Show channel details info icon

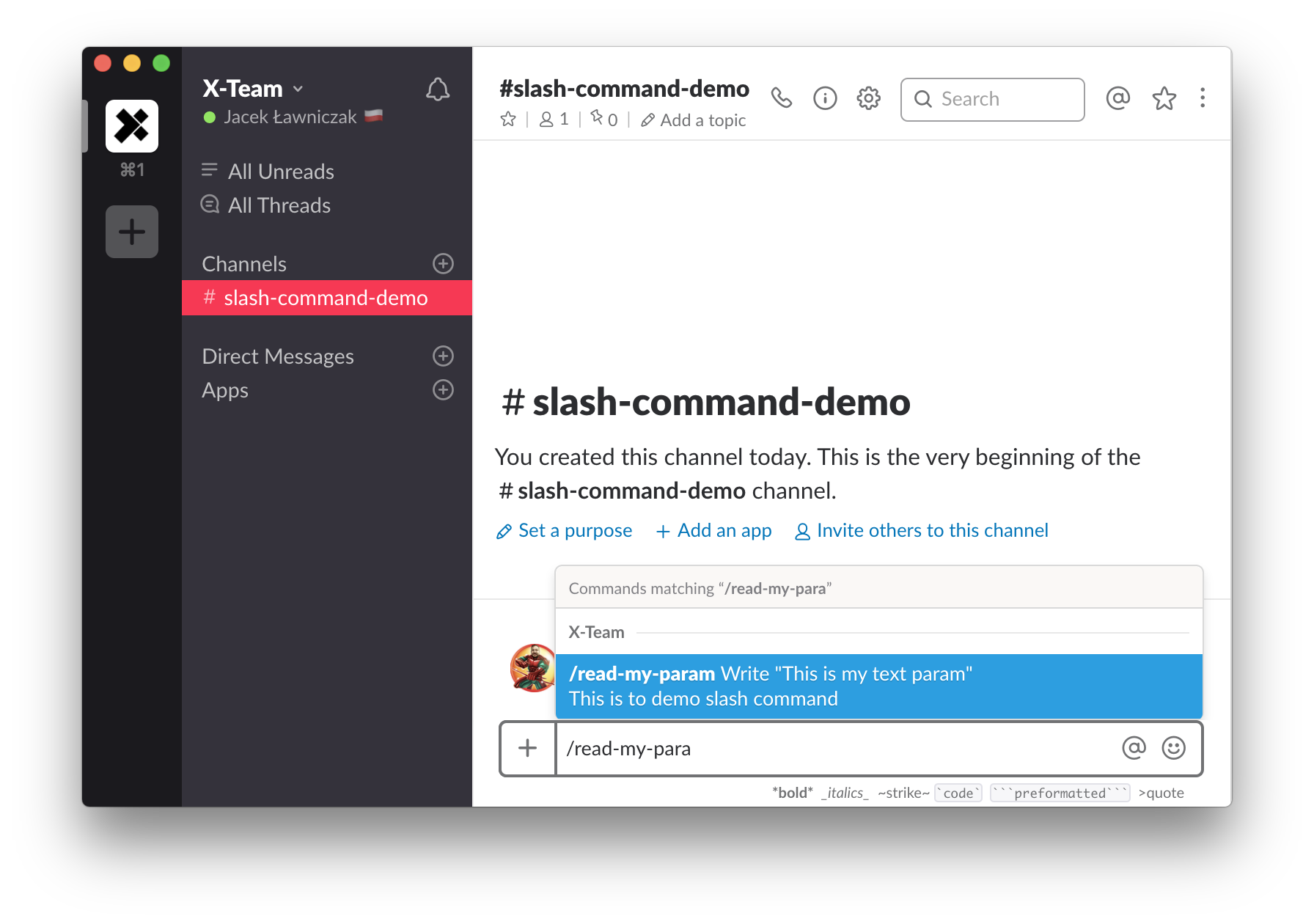[x=825, y=98]
